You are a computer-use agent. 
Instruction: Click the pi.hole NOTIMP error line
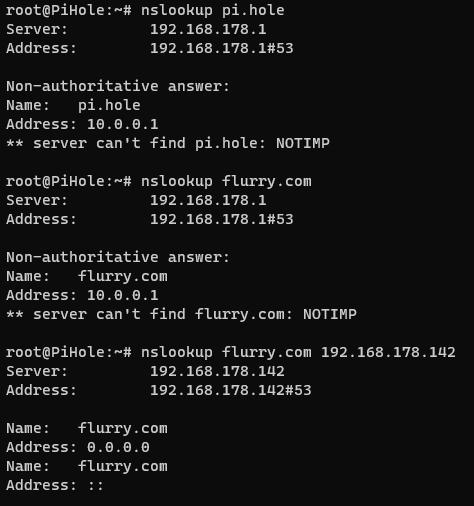[x=168, y=143]
